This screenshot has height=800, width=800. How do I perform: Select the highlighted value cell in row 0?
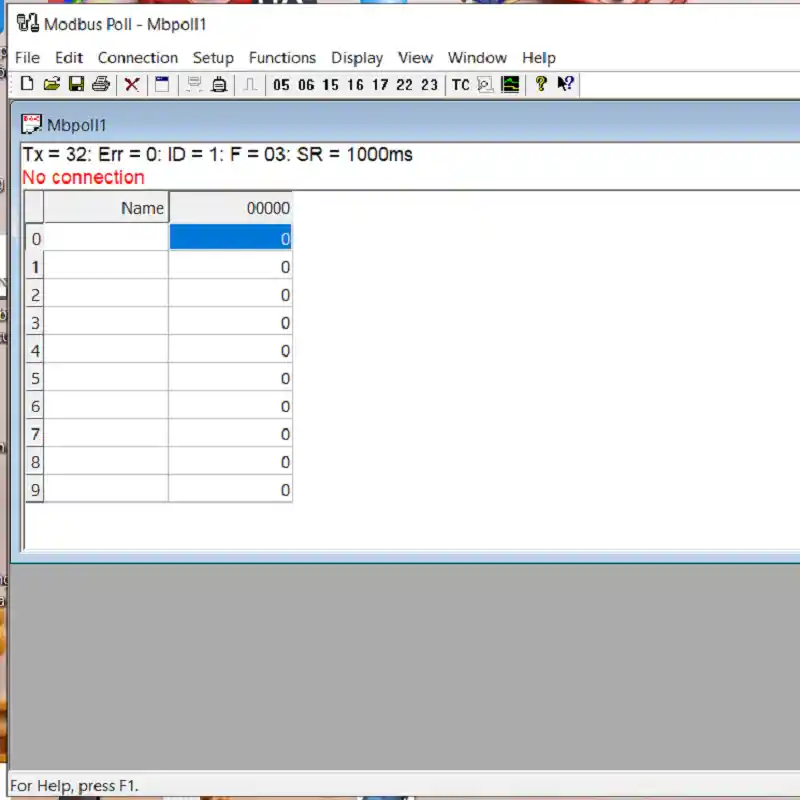[230, 238]
